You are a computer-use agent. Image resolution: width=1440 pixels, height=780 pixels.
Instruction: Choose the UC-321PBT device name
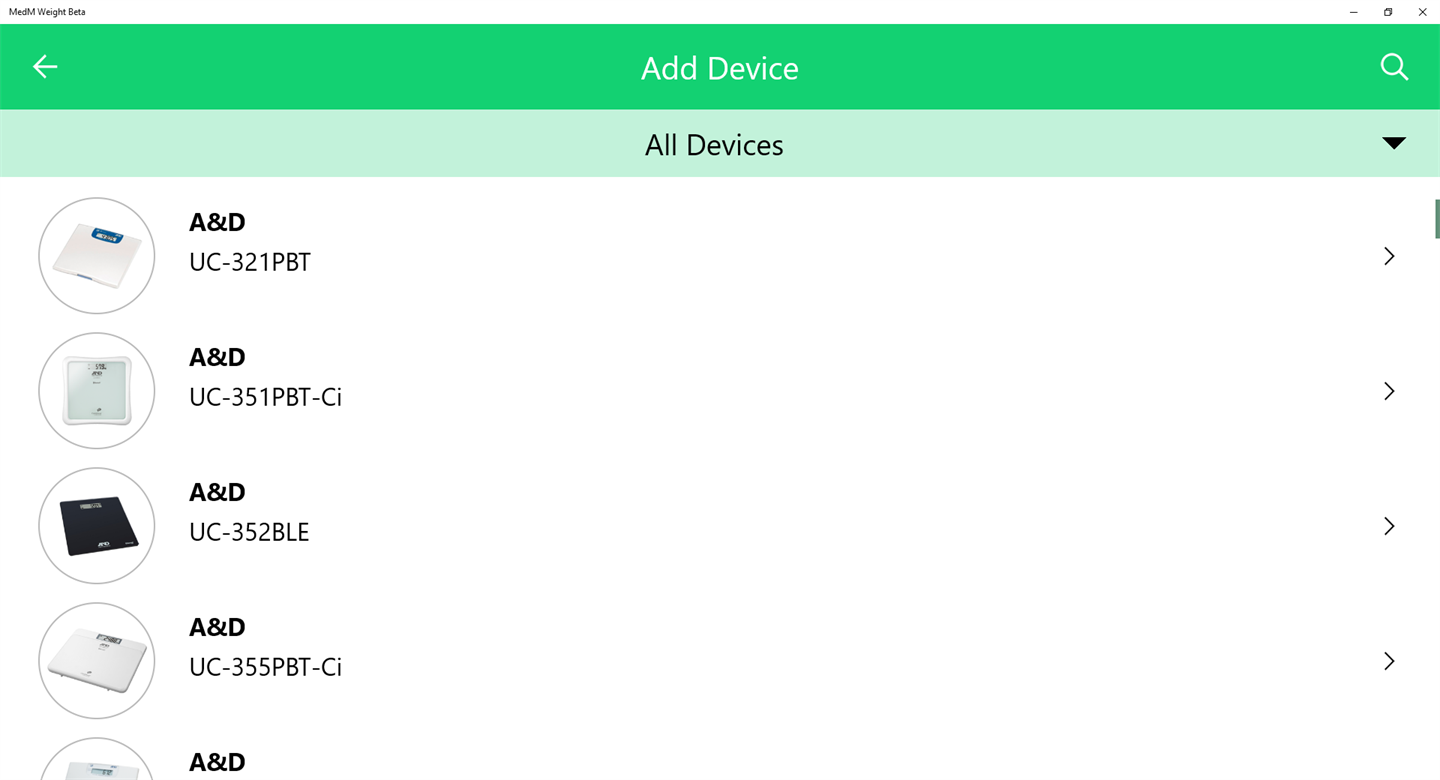tap(250, 263)
